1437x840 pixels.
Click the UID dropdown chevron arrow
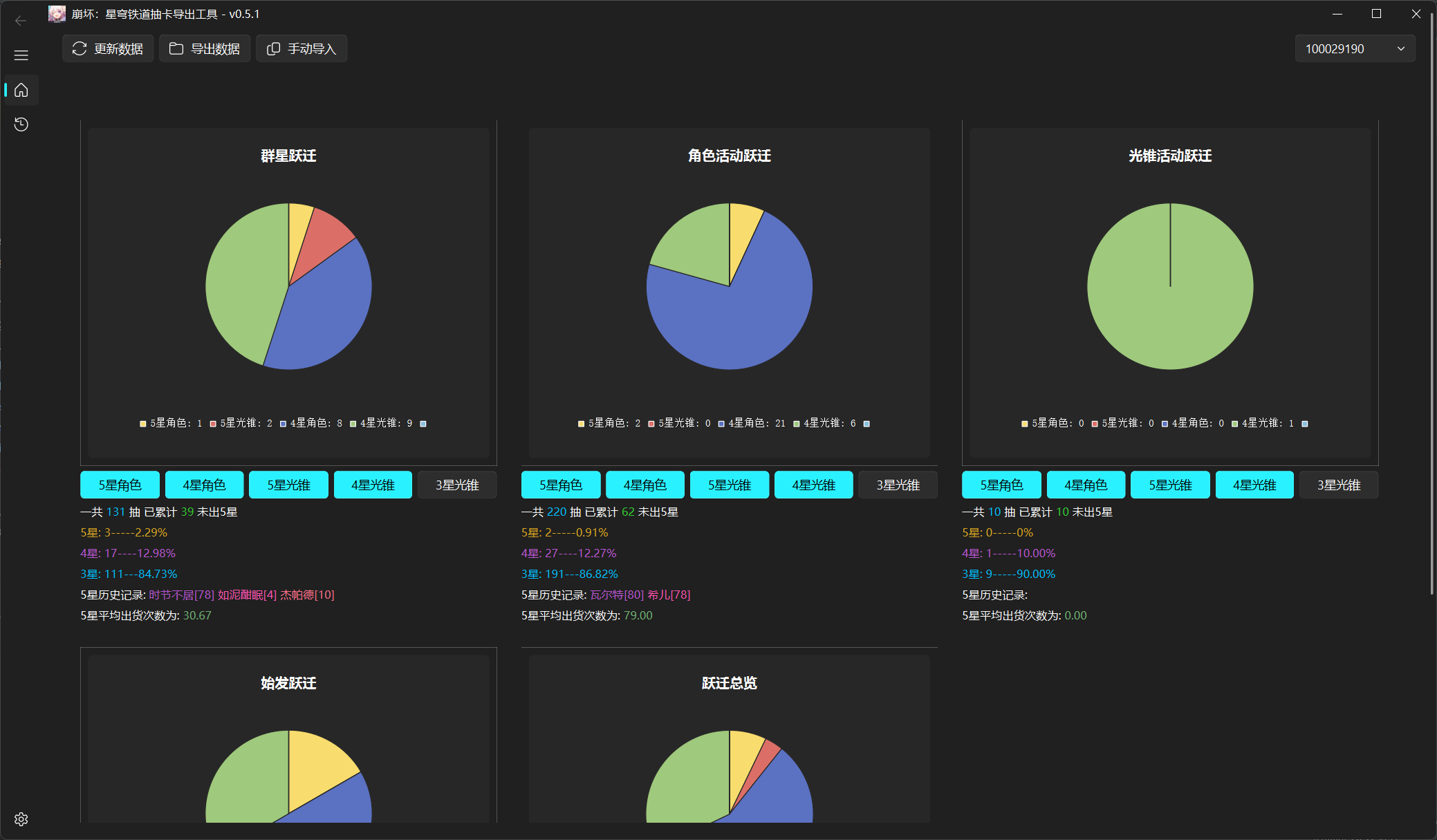pos(1401,48)
